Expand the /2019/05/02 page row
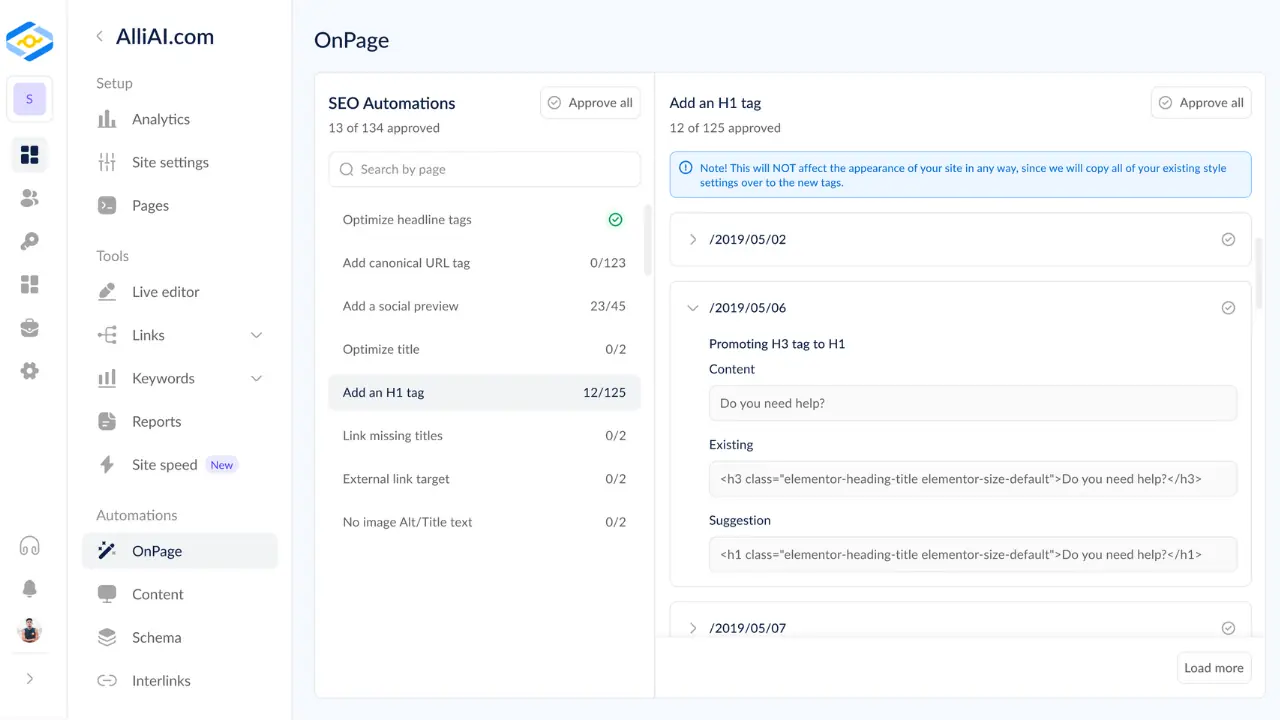The height and width of the screenshot is (720, 1280). click(693, 240)
